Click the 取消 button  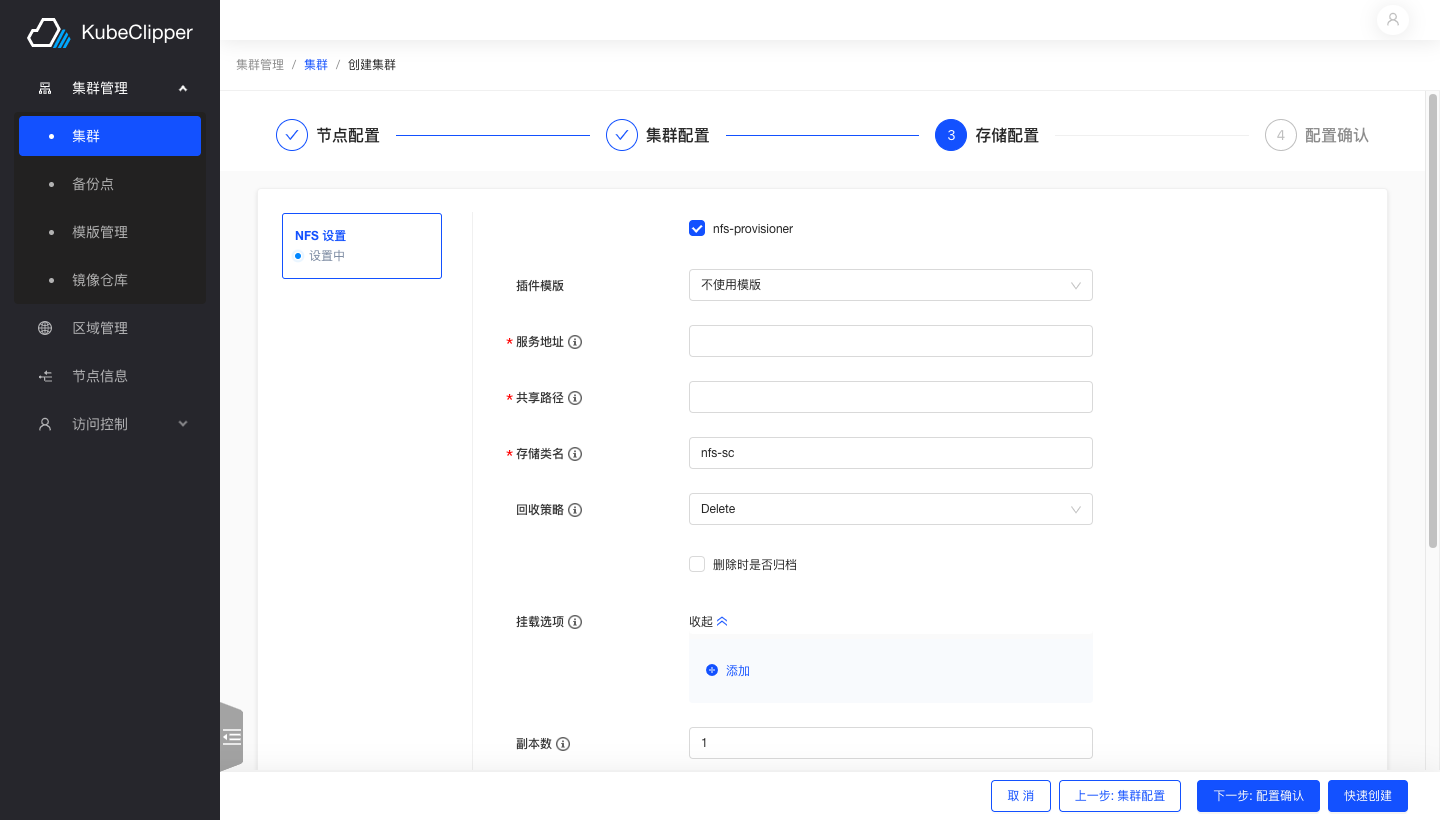click(x=1021, y=796)
